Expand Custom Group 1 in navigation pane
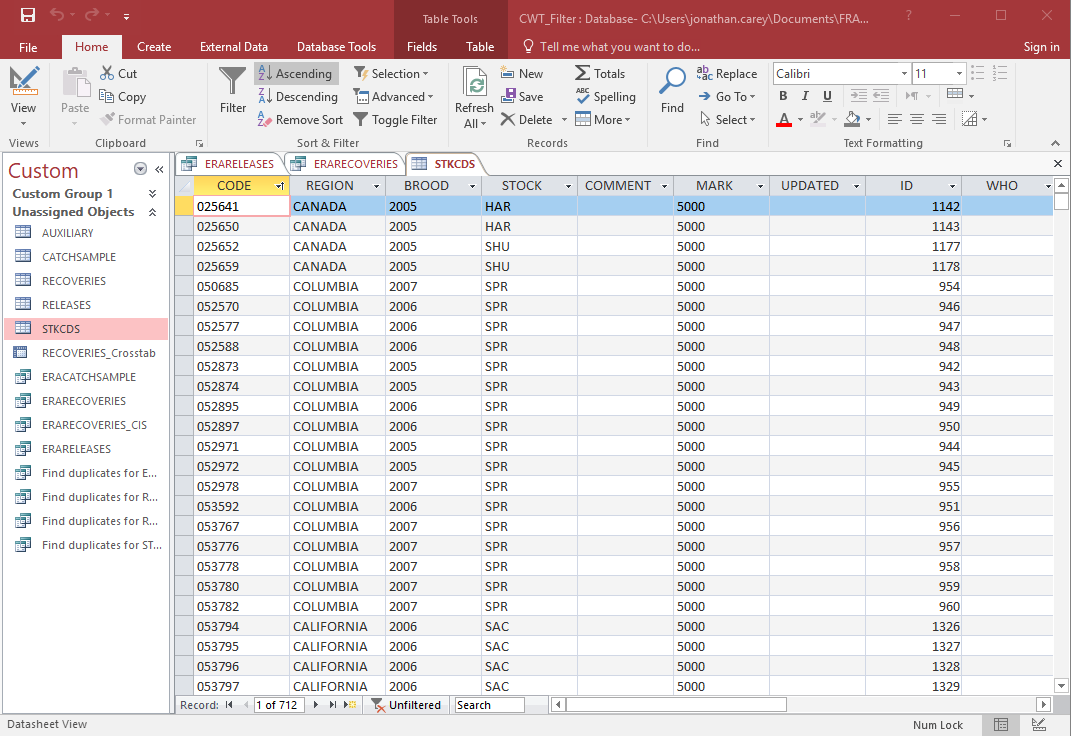Image resolution: width=1071 pixels, height=736 pixels. tap(152, 194)
